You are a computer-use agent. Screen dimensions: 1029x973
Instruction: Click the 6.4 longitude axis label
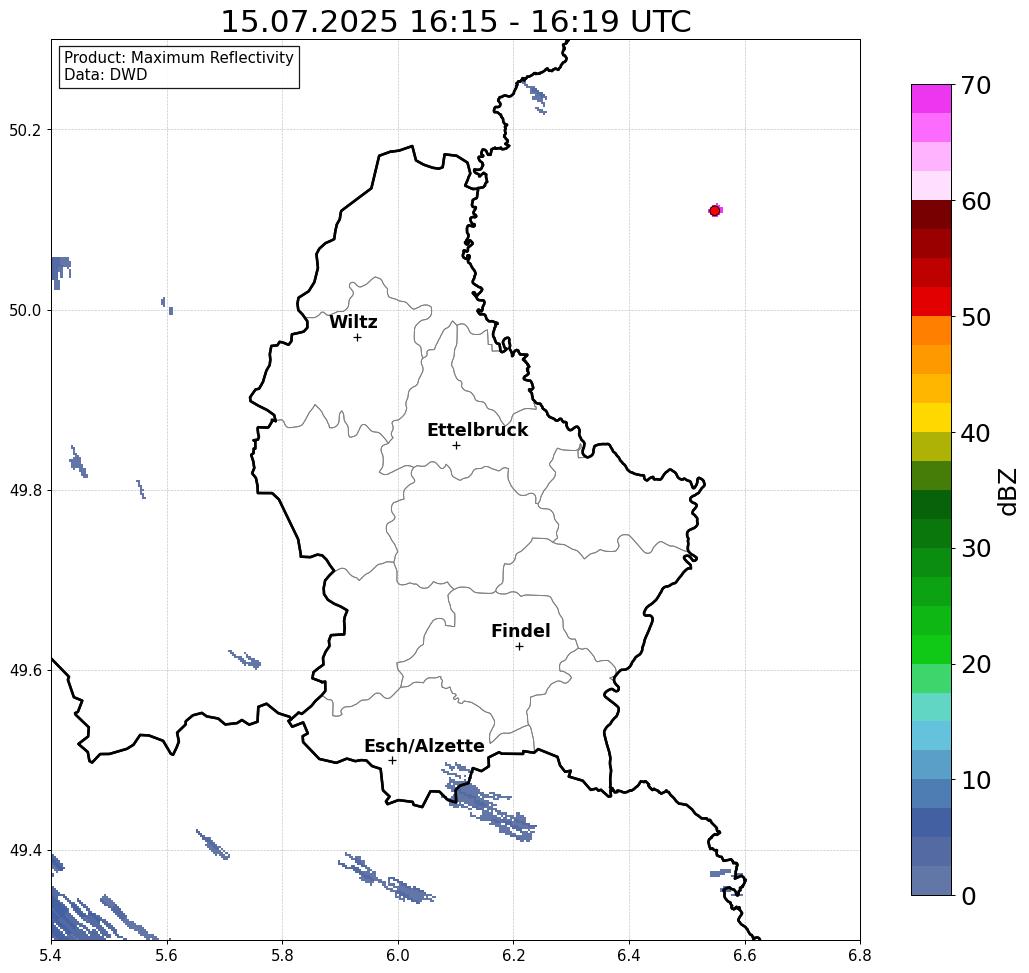click(629, 955)
